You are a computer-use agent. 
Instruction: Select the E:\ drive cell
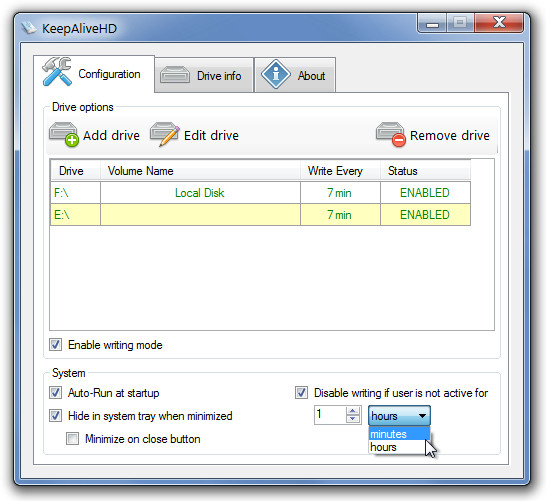(x=76, y=214)
